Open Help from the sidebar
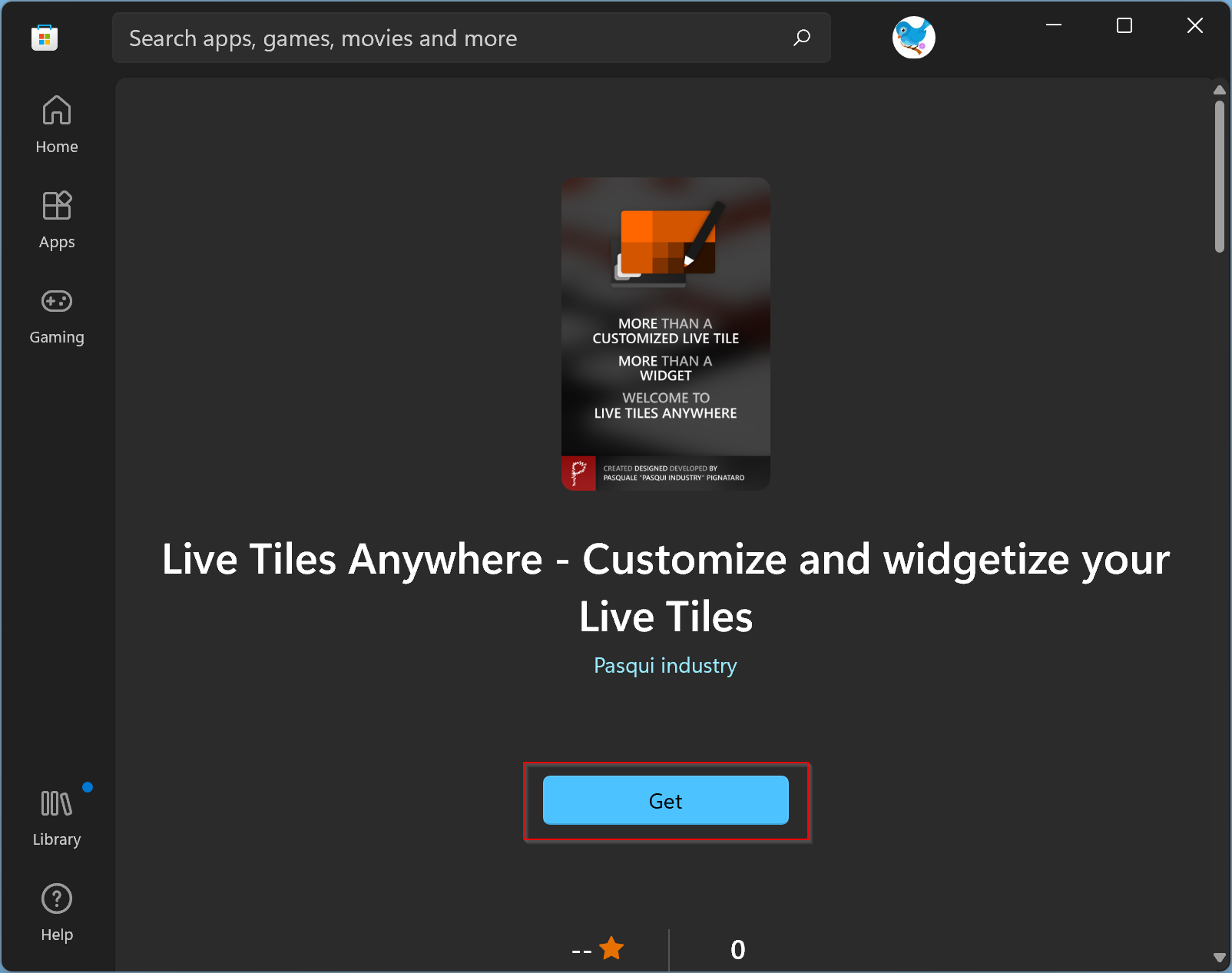The image size is (1232, 973). 57,914
